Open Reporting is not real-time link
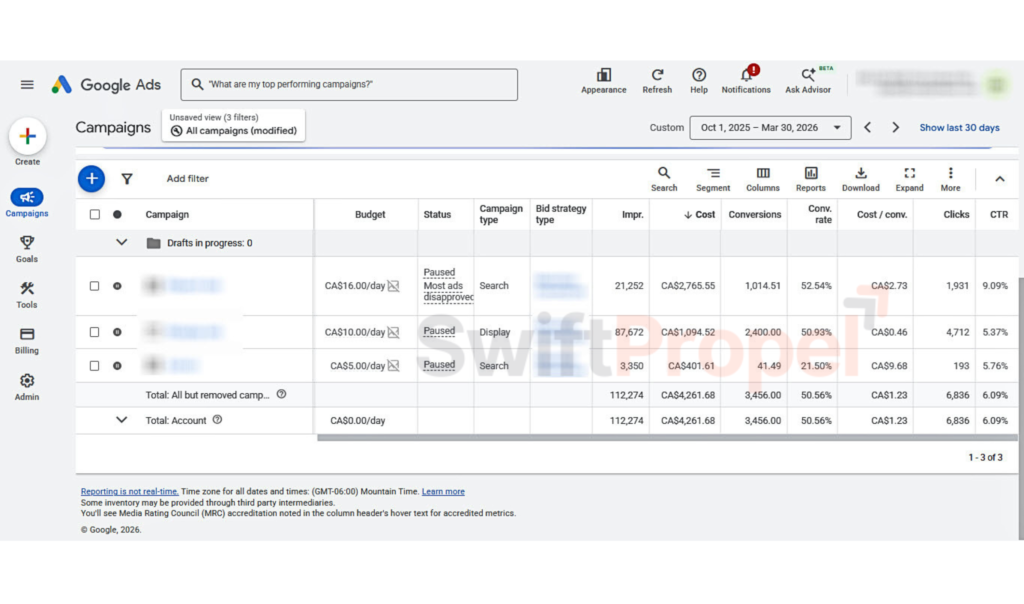 pos(129,491)
